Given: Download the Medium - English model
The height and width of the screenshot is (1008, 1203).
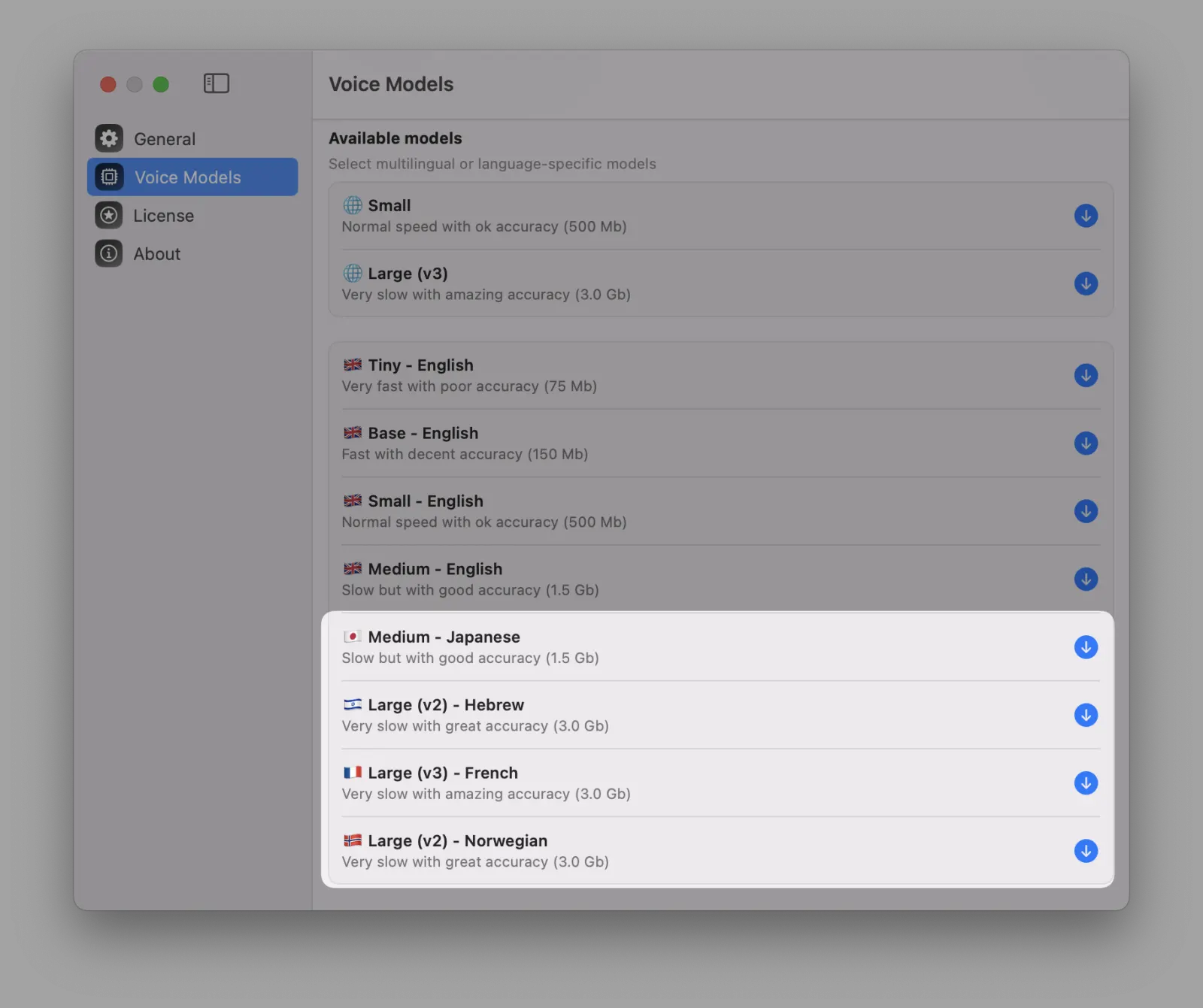Looking at the screenshot, I should click(1086, 579).
